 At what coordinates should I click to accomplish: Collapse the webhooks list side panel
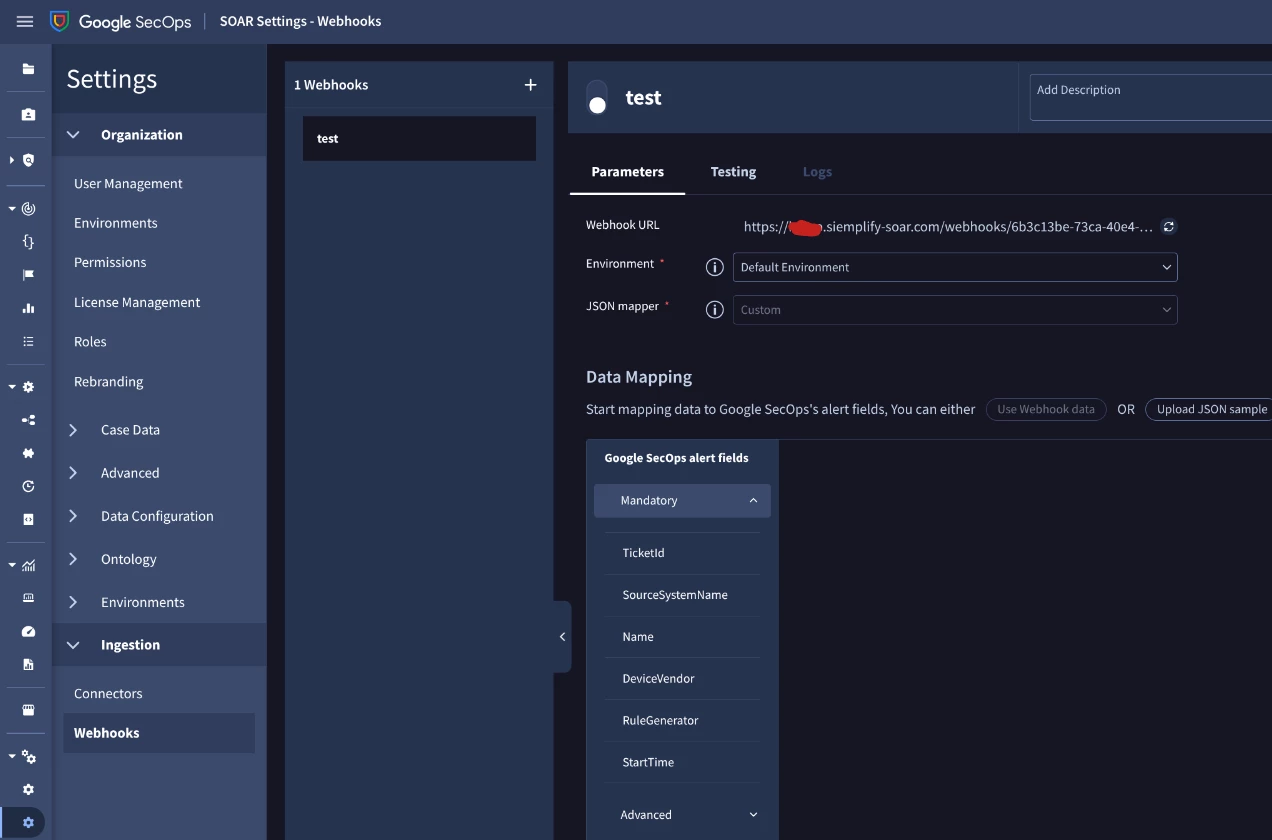[x=562, y=637]
